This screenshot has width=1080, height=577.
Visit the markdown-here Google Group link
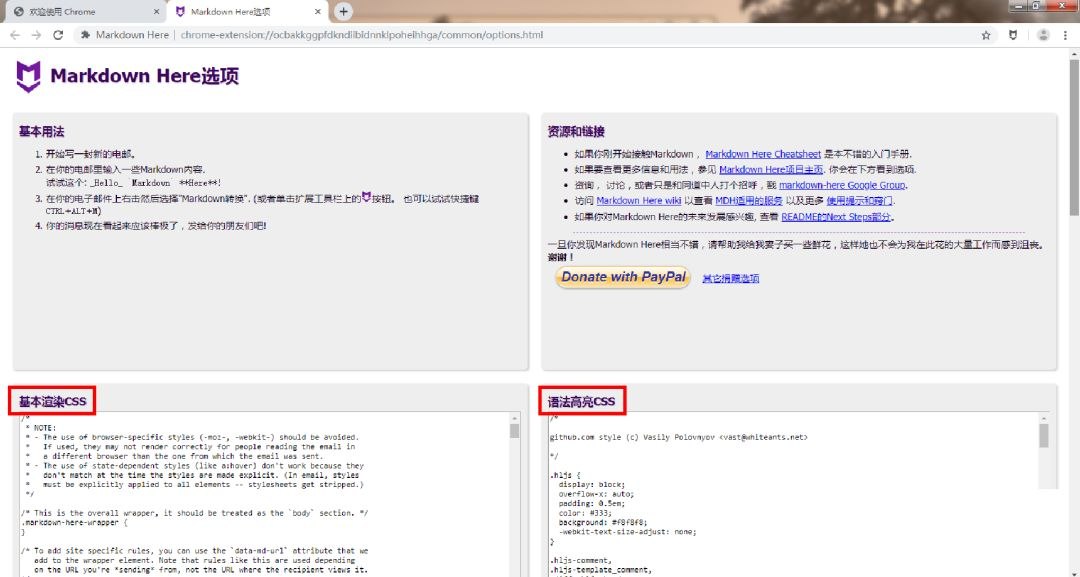pyautogui.click(x=842, y=185)
